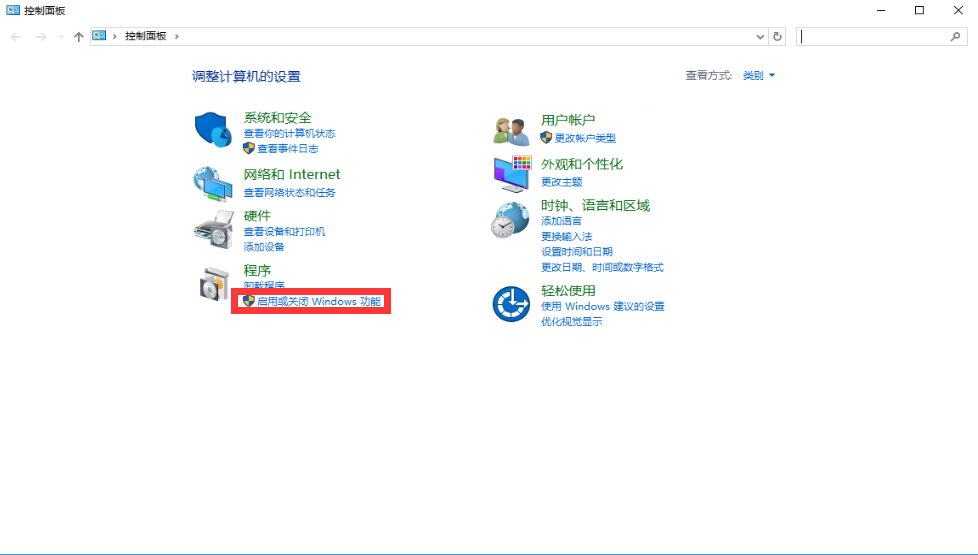The height and width of the screenshot is (555, 978).
Task: Refresh the Control Panel view
Action: click(777, 37)
